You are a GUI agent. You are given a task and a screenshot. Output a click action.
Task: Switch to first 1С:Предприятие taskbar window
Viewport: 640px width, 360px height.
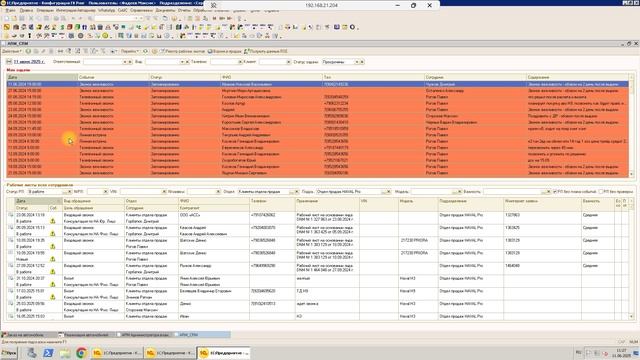coord(117,353)
